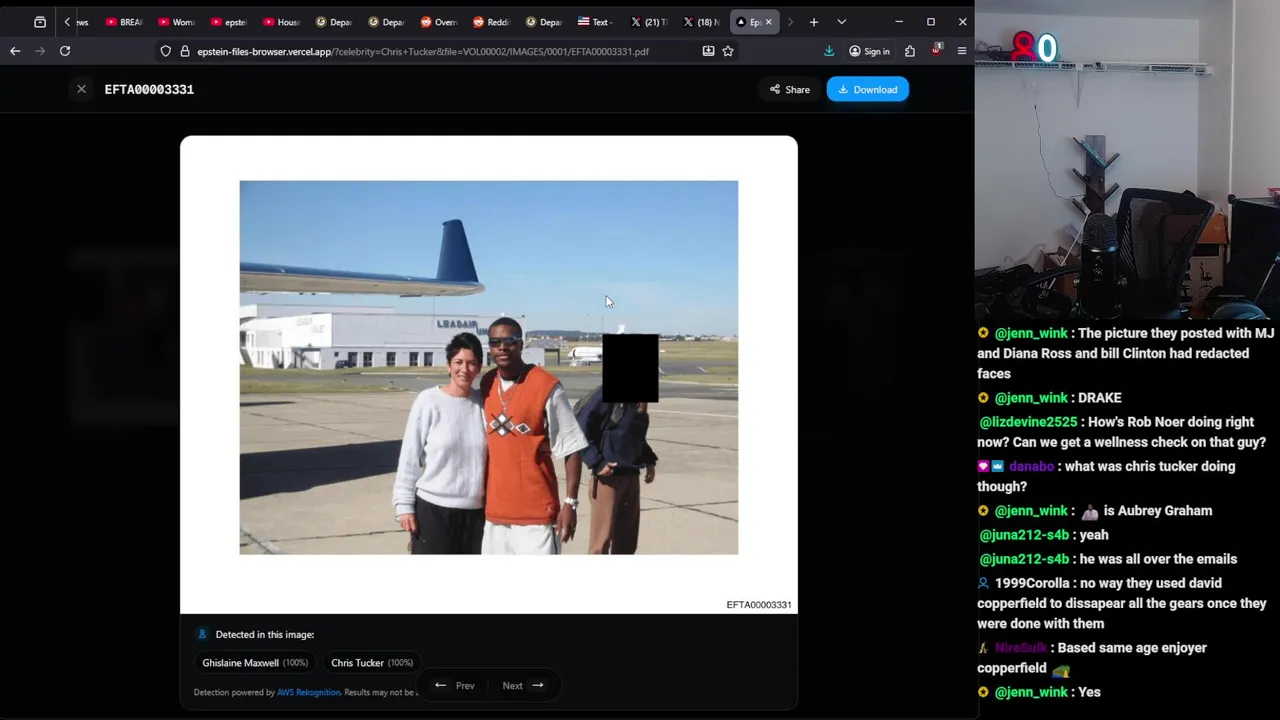
Task: Switch to the epste YouTube tab
Action: point(228,22)
